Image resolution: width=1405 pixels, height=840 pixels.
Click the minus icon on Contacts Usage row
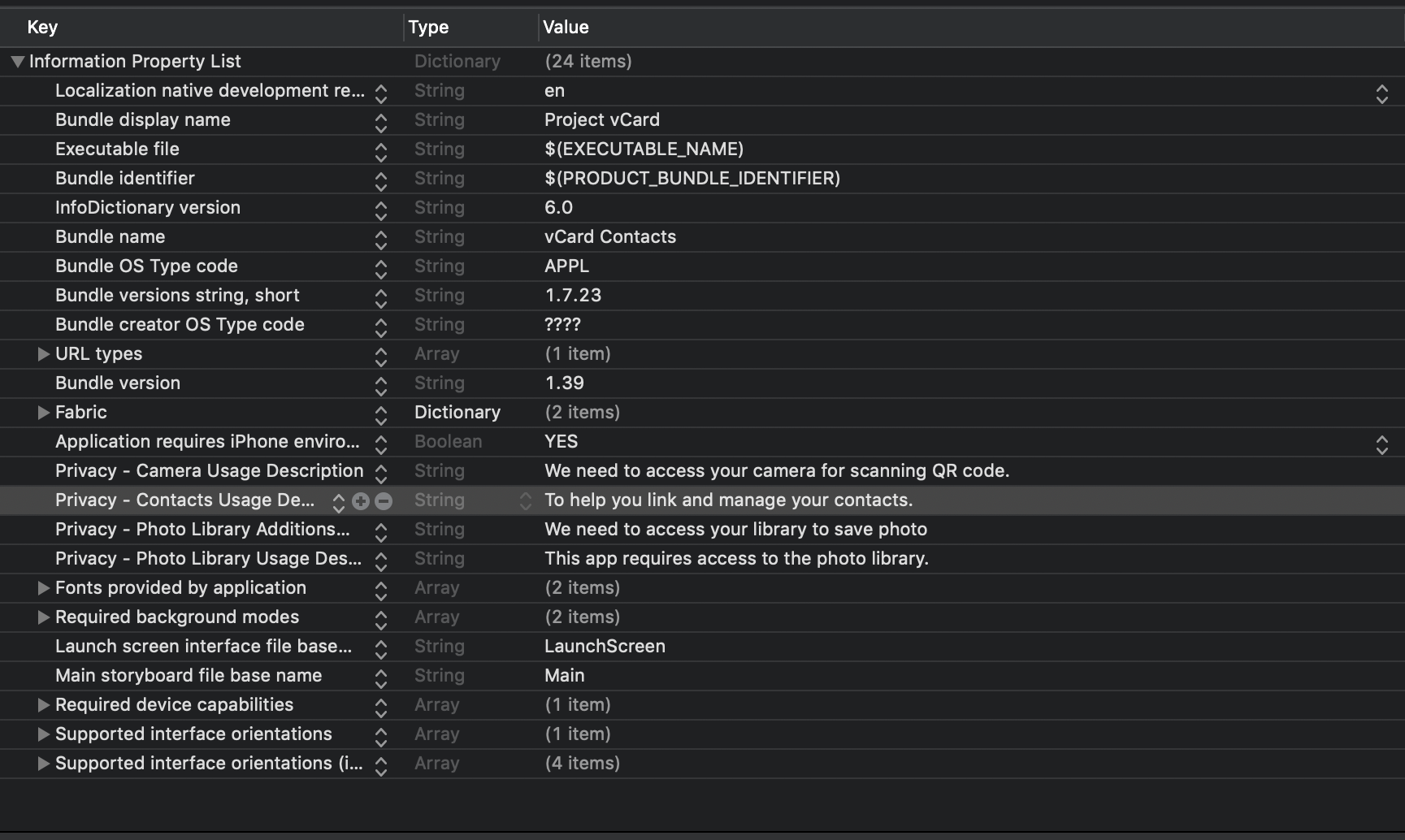click(384, 501)
